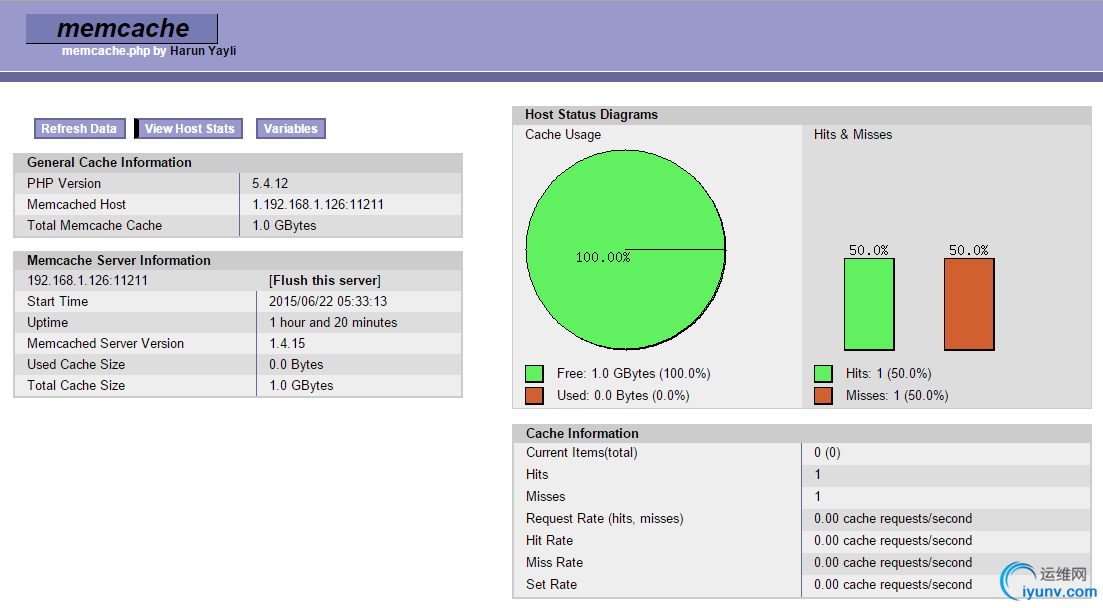
Task: Click the Used Cache Size value 0.0 Bytes
Action: [x=296, y=365]
